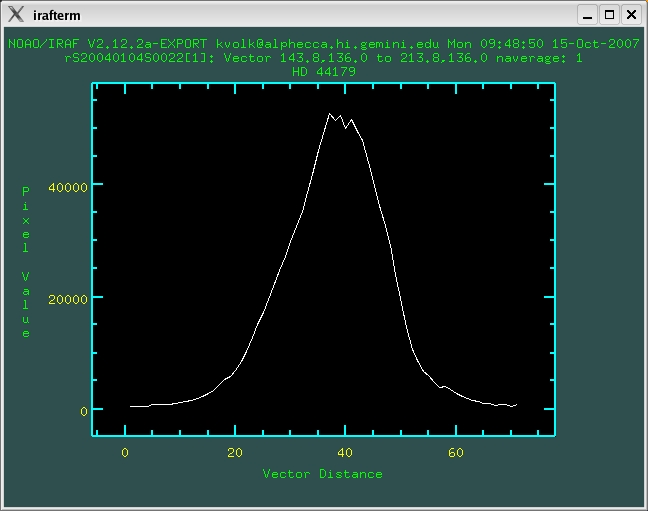
Task: Click the 60 x-axis tick label
Action: coord(455,453)
